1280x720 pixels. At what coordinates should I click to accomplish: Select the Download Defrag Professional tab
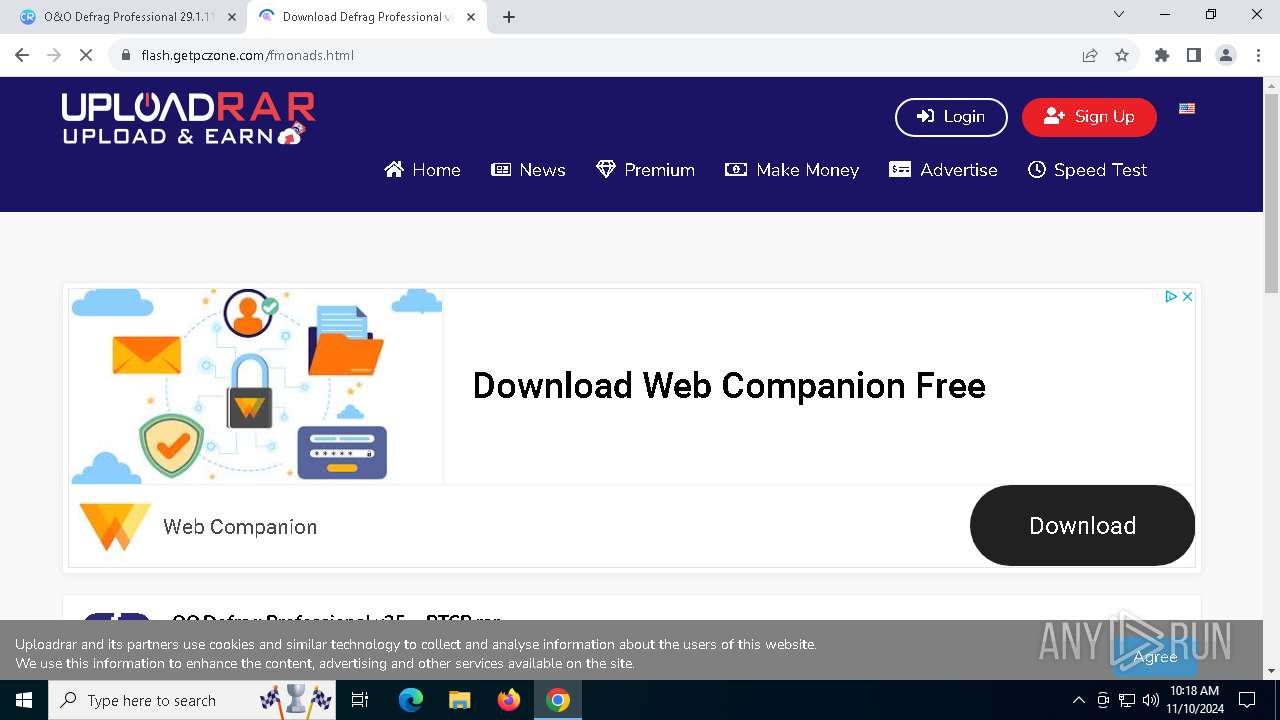coord(367,17)
